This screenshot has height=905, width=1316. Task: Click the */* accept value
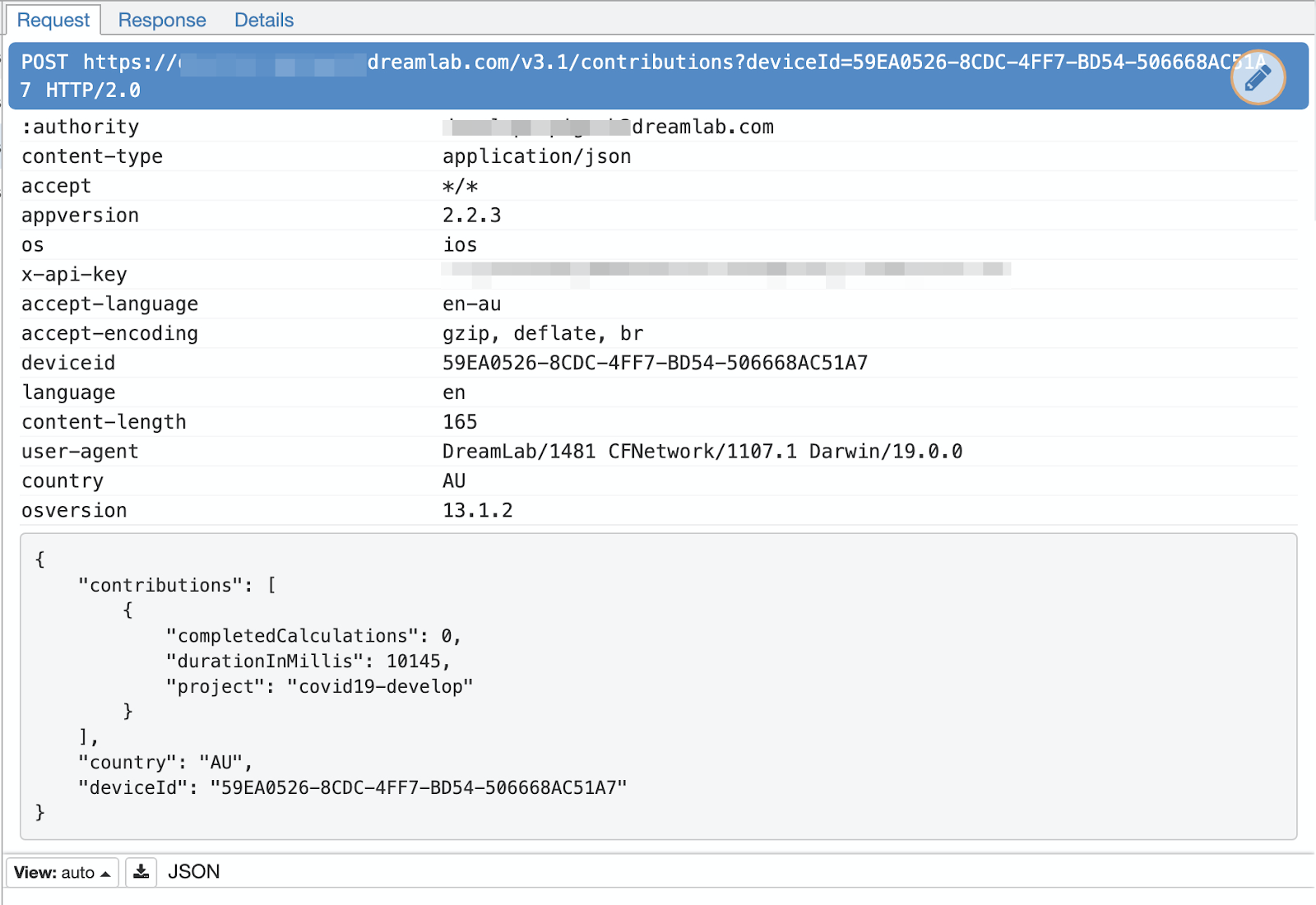point(461,186)
